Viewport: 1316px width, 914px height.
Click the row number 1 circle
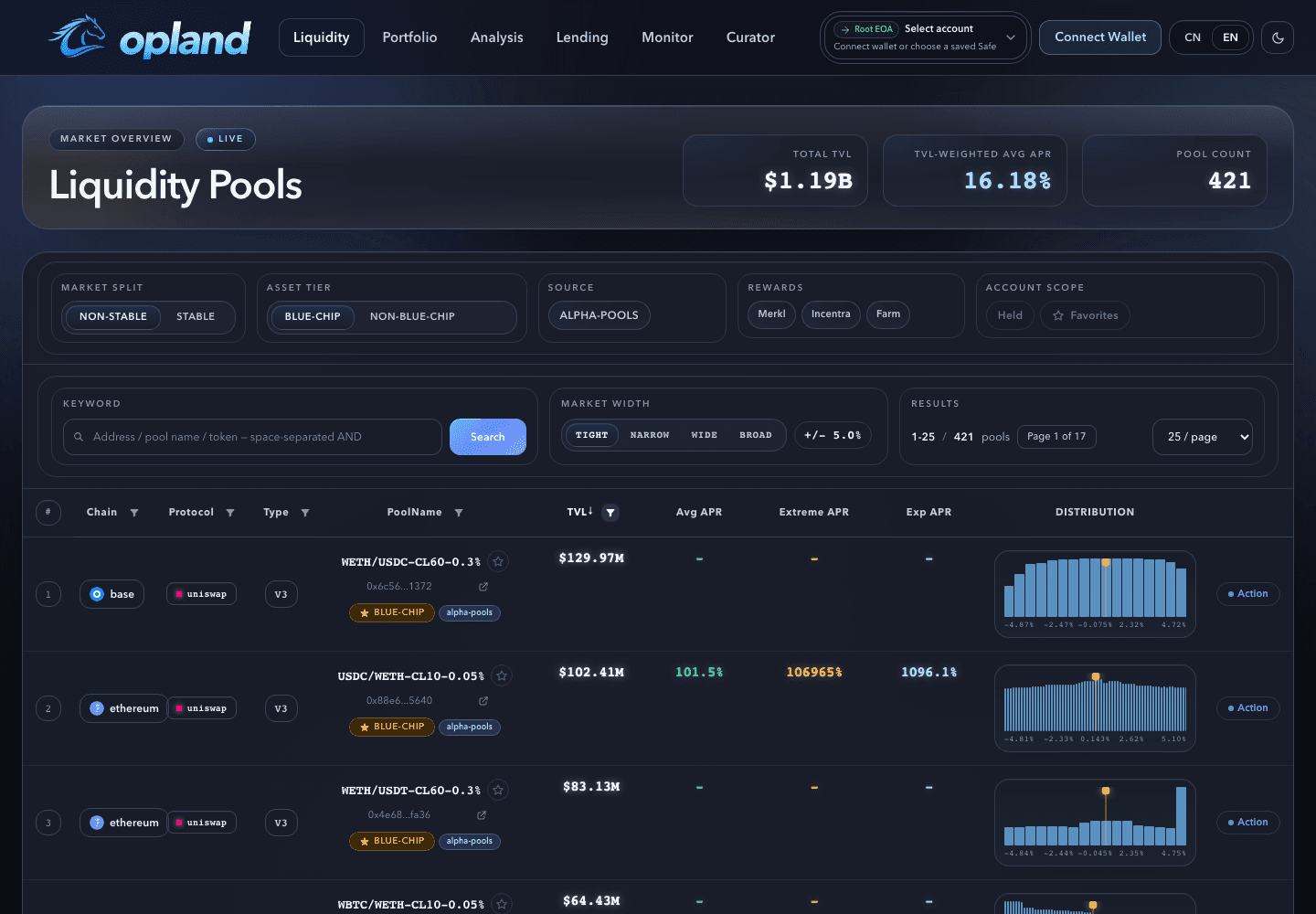48,594
